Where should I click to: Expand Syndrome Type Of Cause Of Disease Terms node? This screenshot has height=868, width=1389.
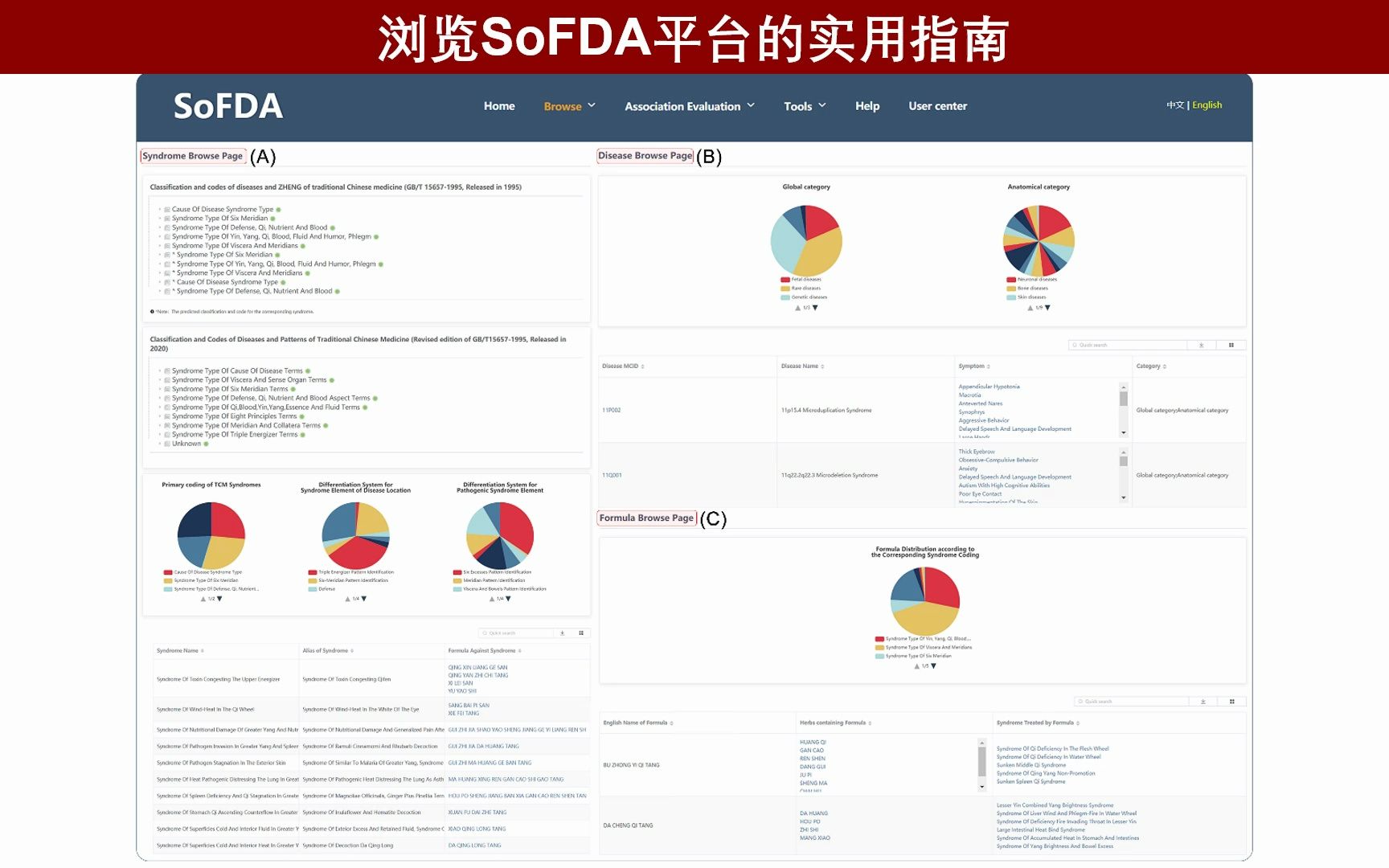click(x=160, y=371)
